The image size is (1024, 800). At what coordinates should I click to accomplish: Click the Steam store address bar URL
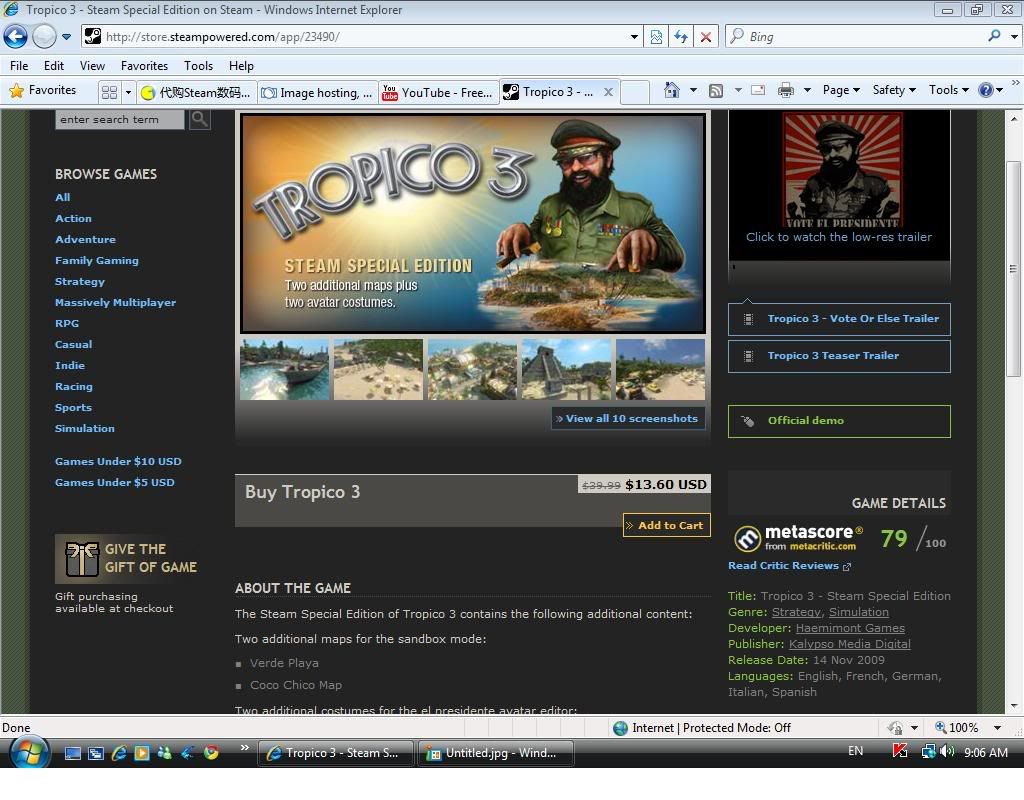pyautogui.click(x=222, y=37)
